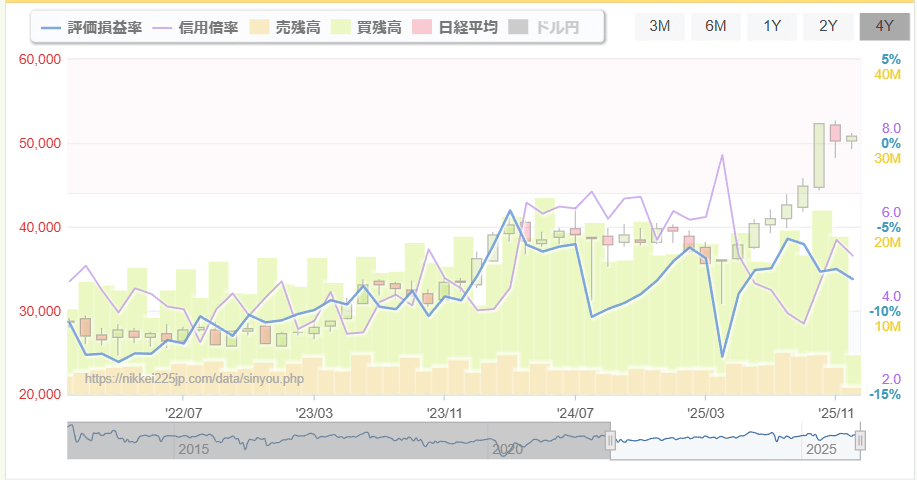Viewport: 917px width, 480px height.
Task: Click the navigator's left range handle
Action: 610,440
